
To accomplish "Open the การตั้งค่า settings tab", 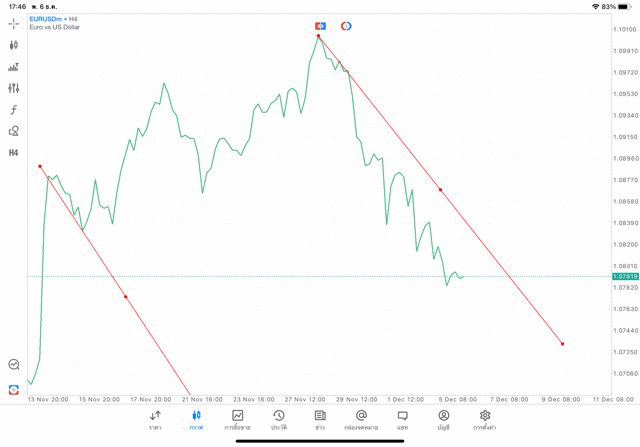I will click(485, 420).
